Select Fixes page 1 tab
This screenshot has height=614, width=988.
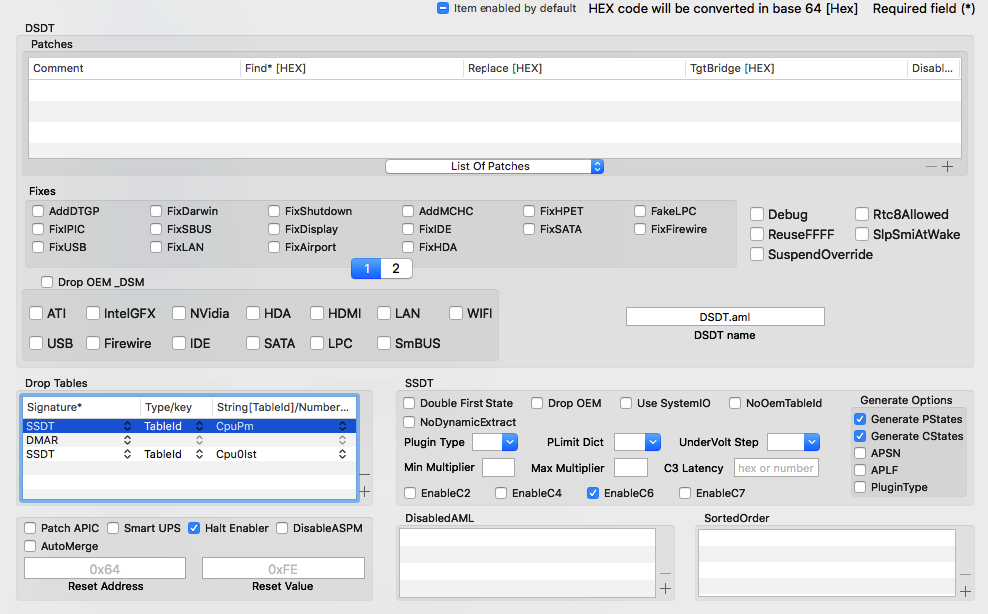coord(367,268)
